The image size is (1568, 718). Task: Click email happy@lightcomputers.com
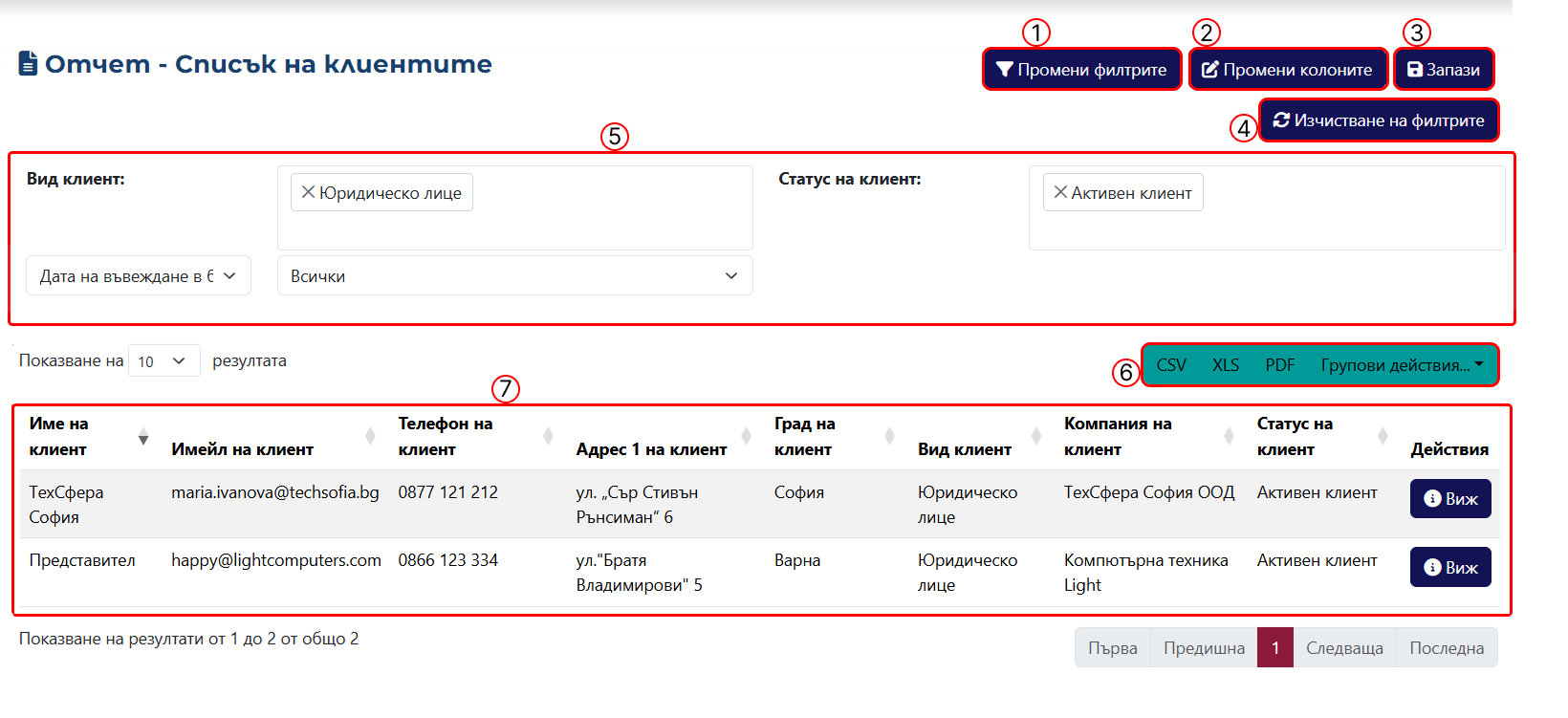276,560
